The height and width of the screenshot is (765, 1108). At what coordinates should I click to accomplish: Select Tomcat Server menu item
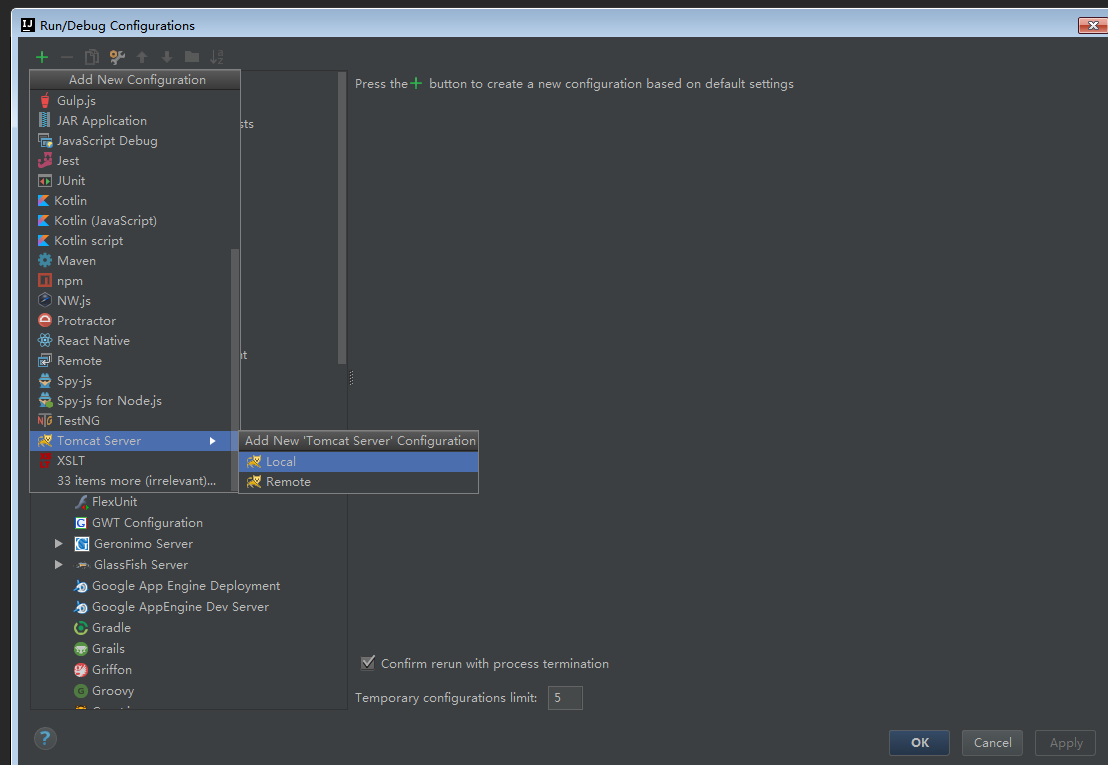[130, 441]
